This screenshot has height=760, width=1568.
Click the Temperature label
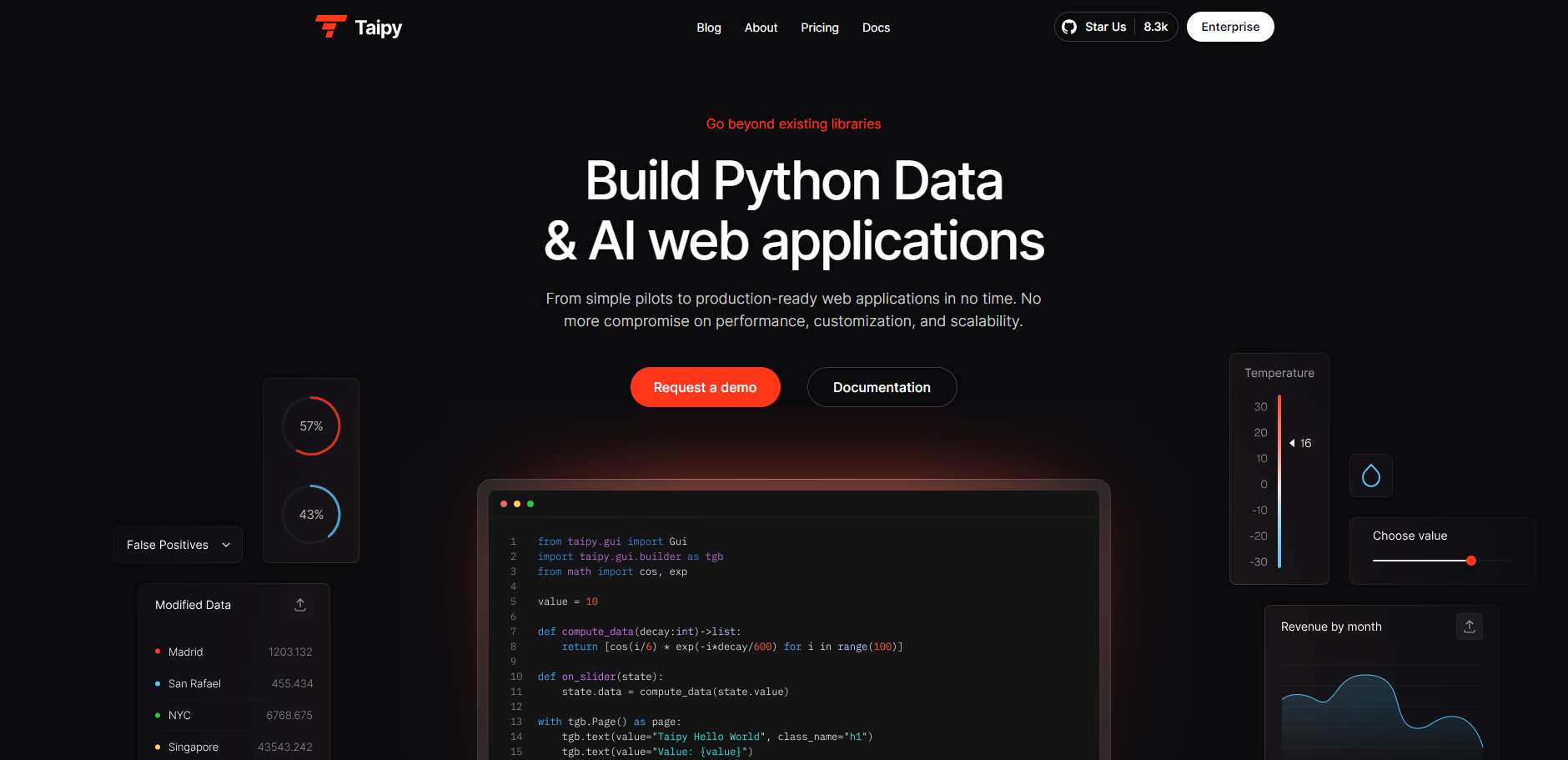coord(1279,373)
